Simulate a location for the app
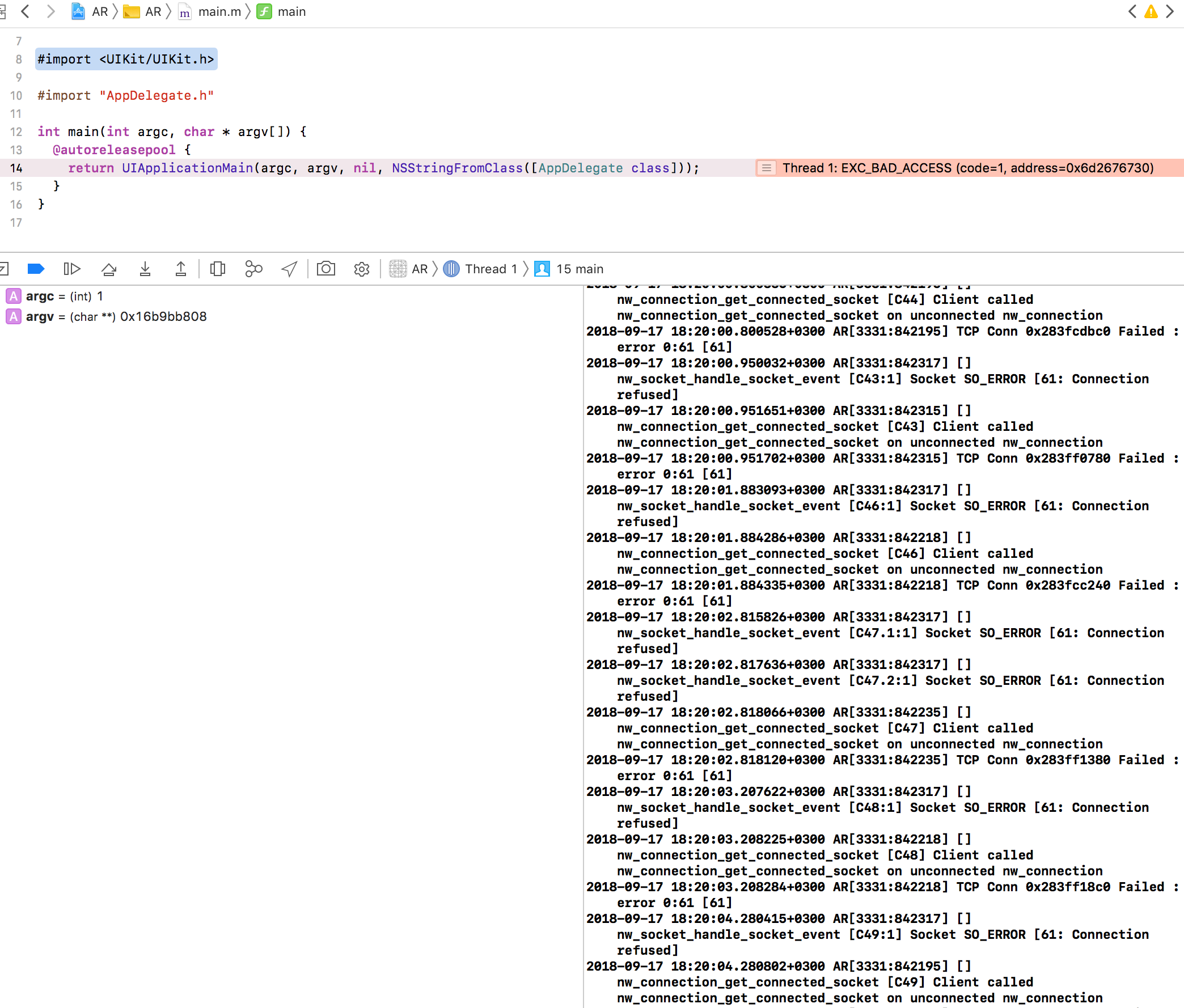This screenshot has width=1184, height=1008. (x=289, y=269)
